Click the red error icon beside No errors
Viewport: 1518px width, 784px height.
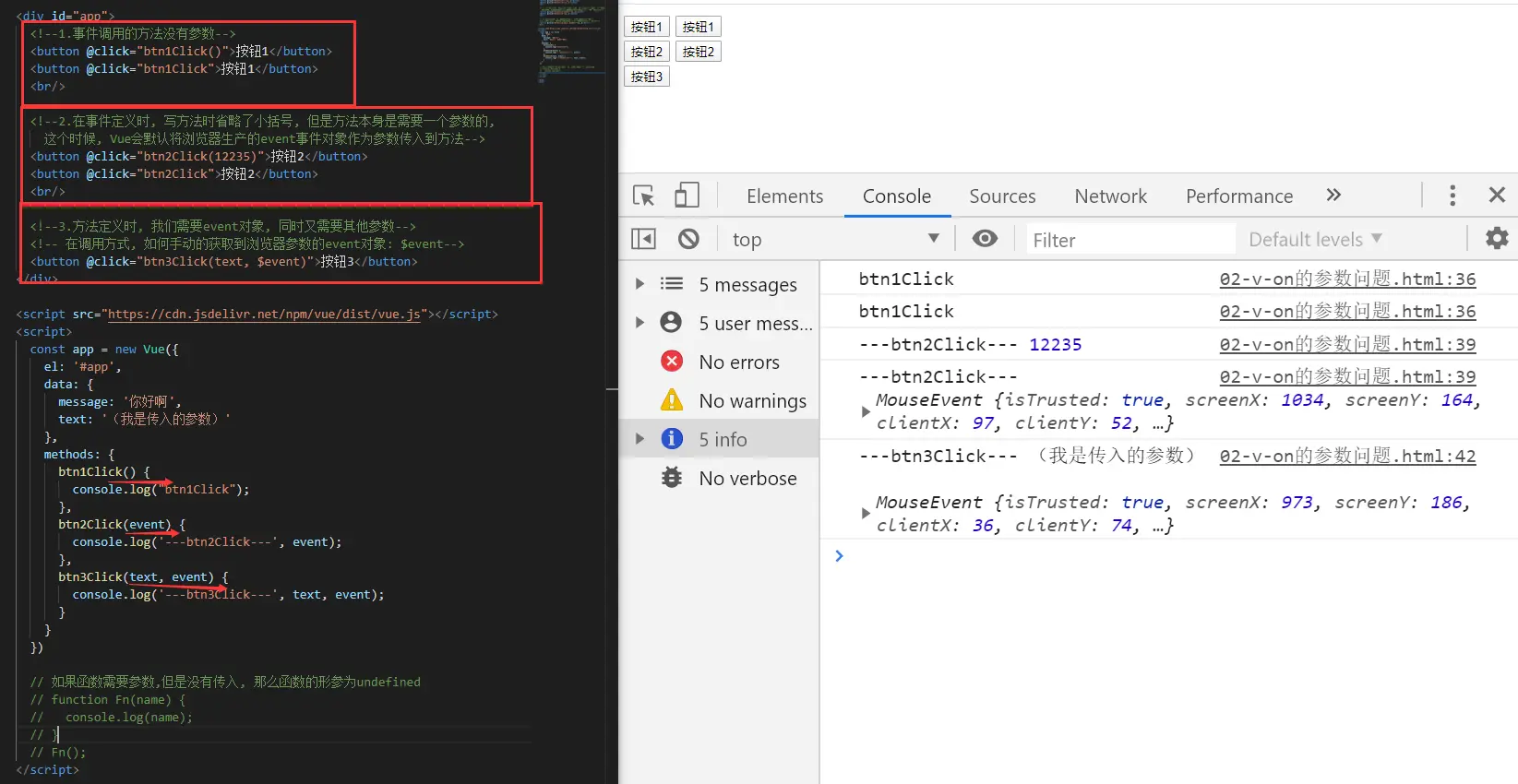coord(672,361)
